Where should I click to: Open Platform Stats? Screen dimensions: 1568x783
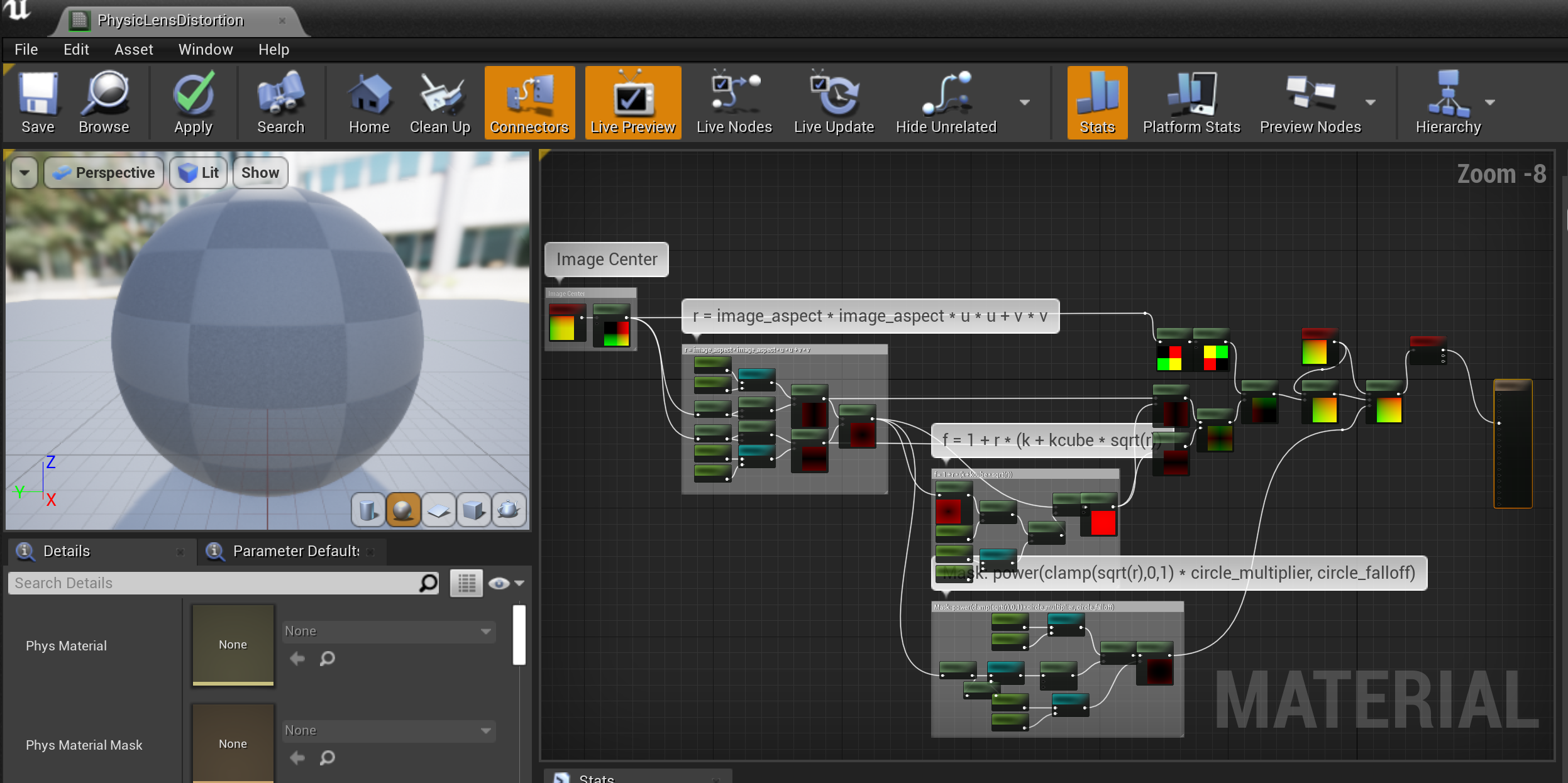coord(1191,102)
